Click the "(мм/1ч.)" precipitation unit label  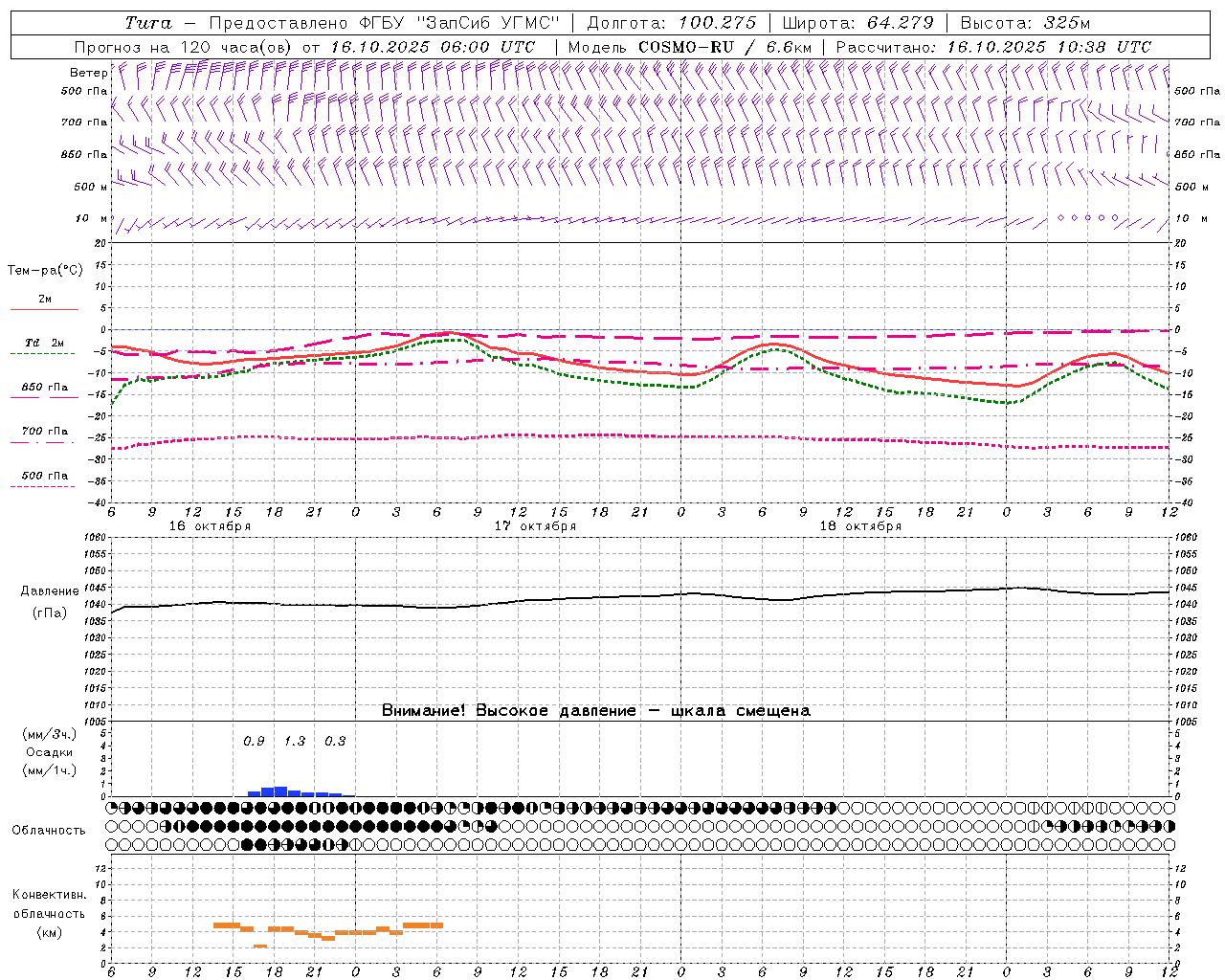coord(50,770)
